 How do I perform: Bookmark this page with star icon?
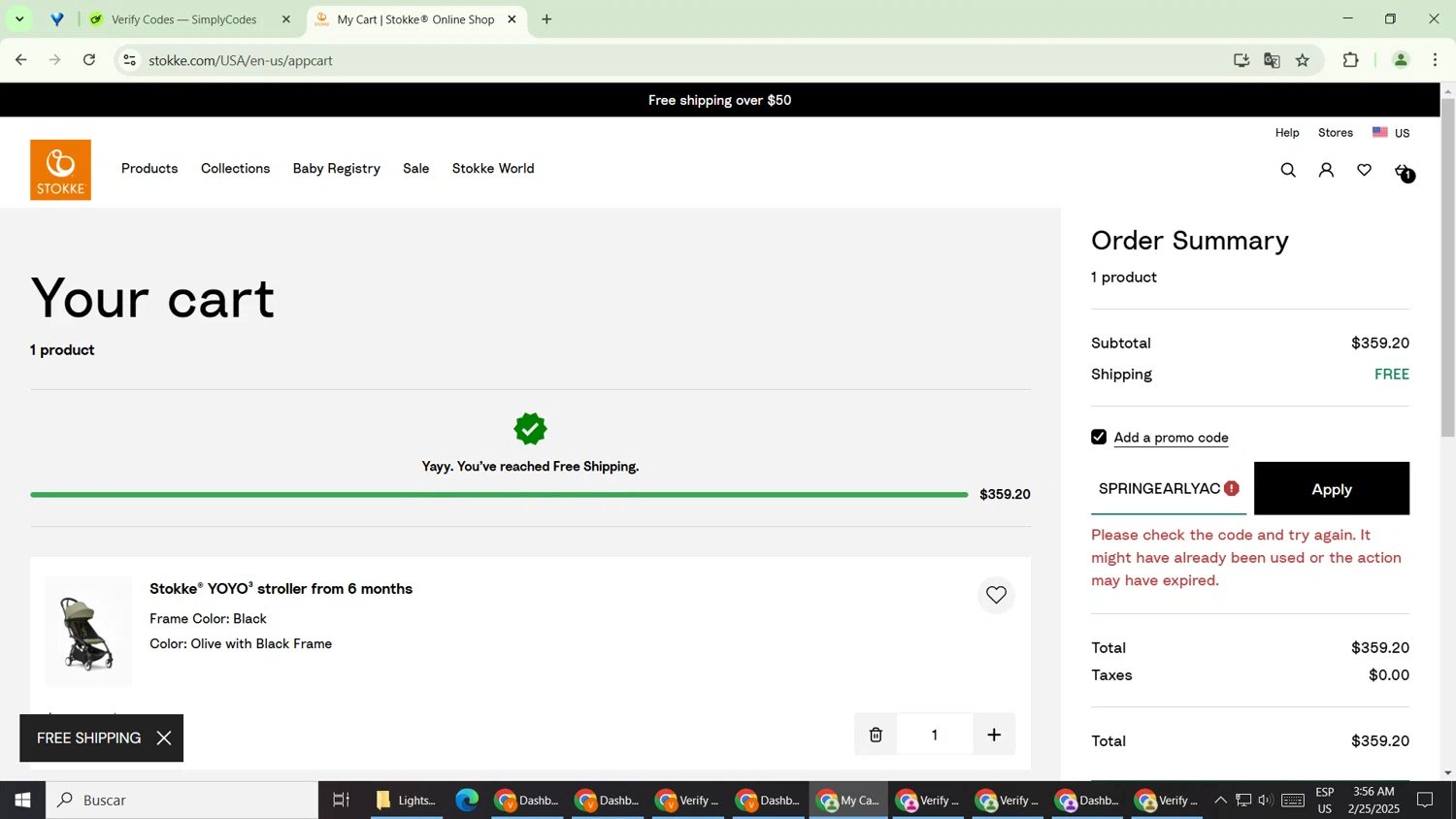tap(1303, 60)
